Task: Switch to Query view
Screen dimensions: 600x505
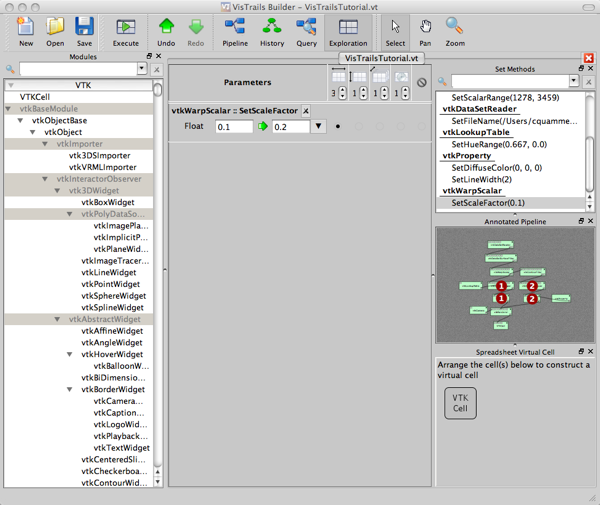Action: [307, 32]
